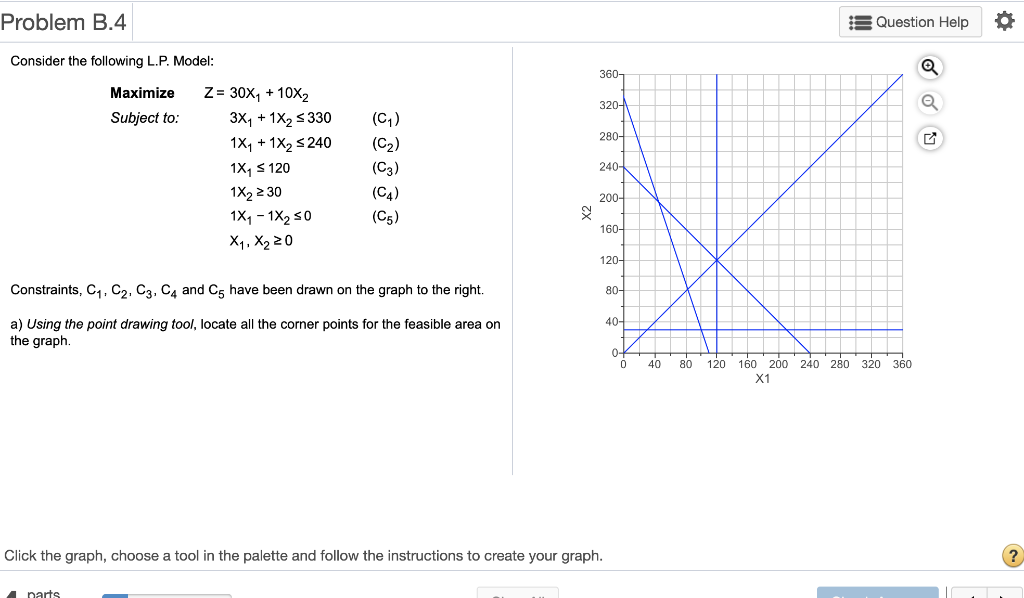The image size is (1024, 598).
Task: Click the blue button at bottom right
Action: [x=878, y=592]
